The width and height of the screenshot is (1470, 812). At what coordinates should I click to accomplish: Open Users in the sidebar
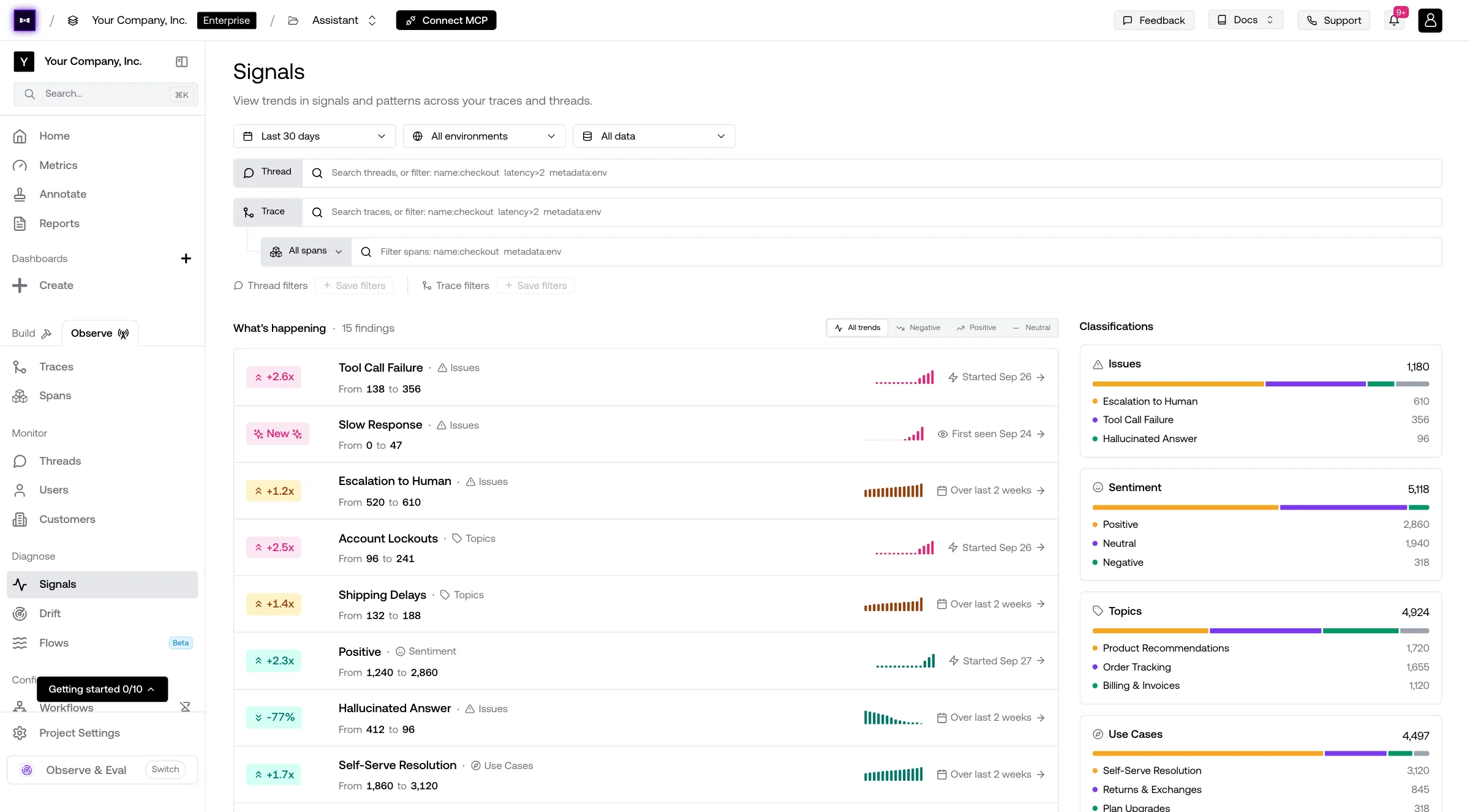click(102, 490)
